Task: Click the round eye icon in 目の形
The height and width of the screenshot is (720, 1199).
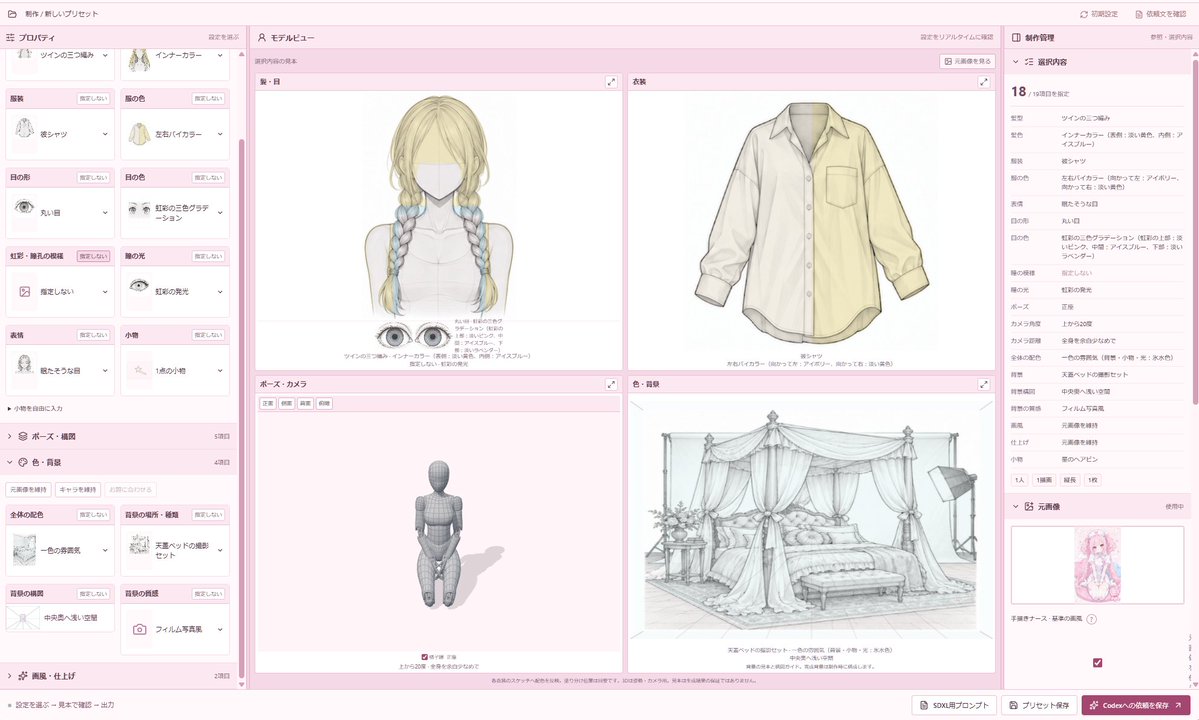Action: tap(24, 207)
